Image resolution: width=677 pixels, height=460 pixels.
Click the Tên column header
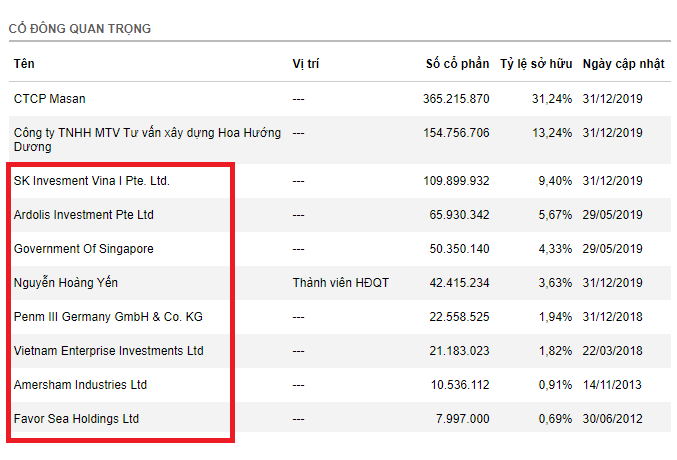coord(24,63)
